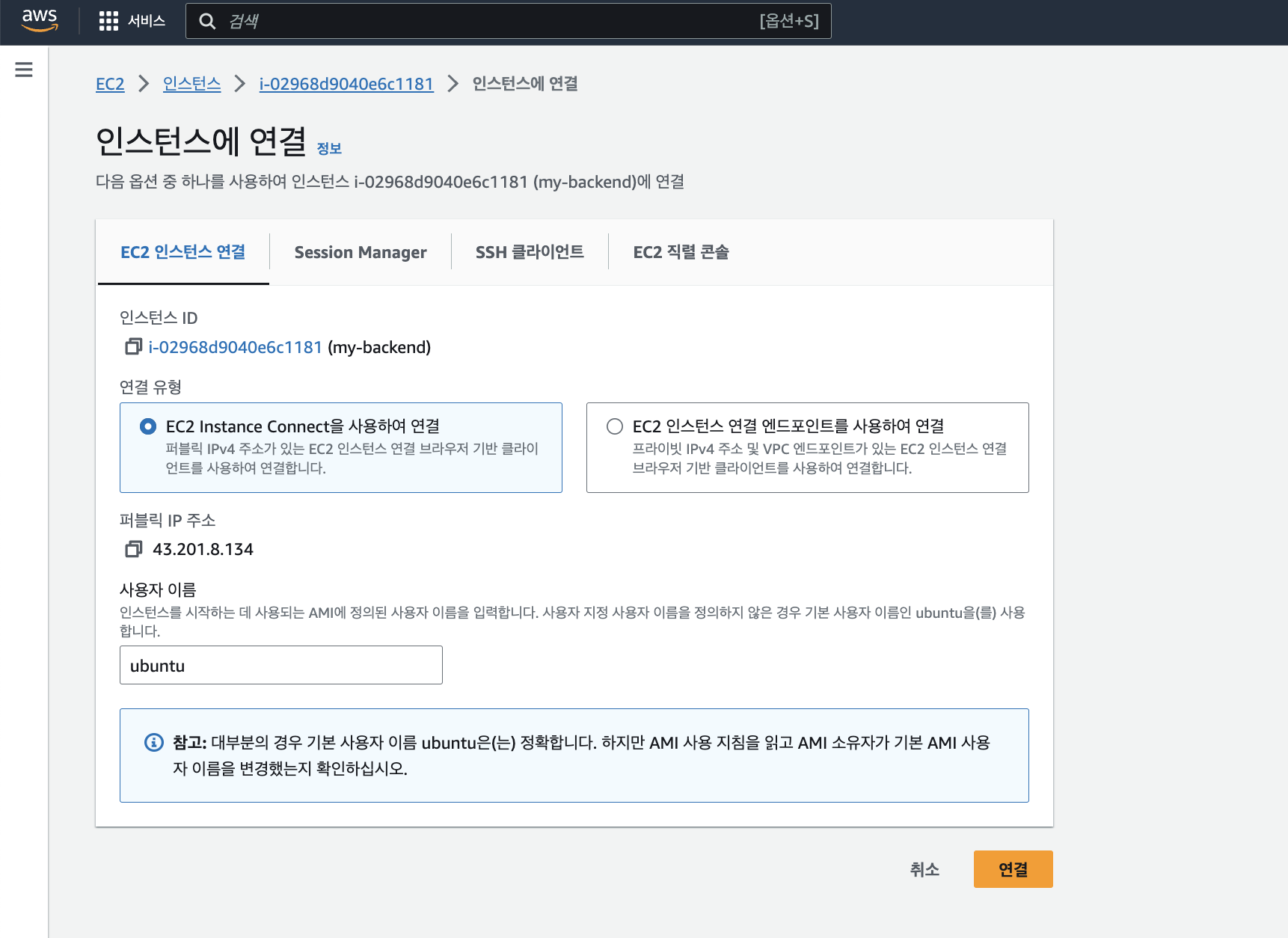Open the AWS logo home link
Viewport: 1288px width, 938px height.
click(x=40, y=20)
